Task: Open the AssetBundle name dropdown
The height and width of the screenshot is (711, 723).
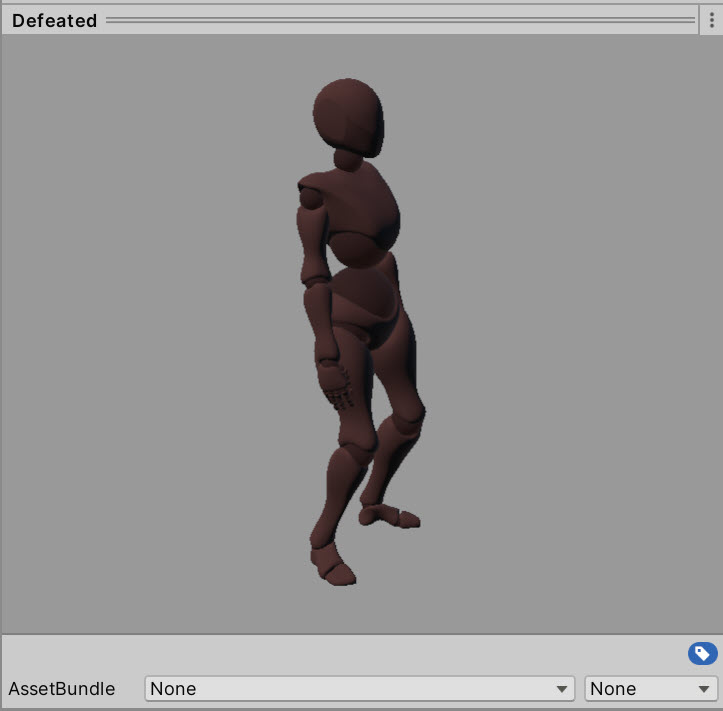Action: point(360,688)
